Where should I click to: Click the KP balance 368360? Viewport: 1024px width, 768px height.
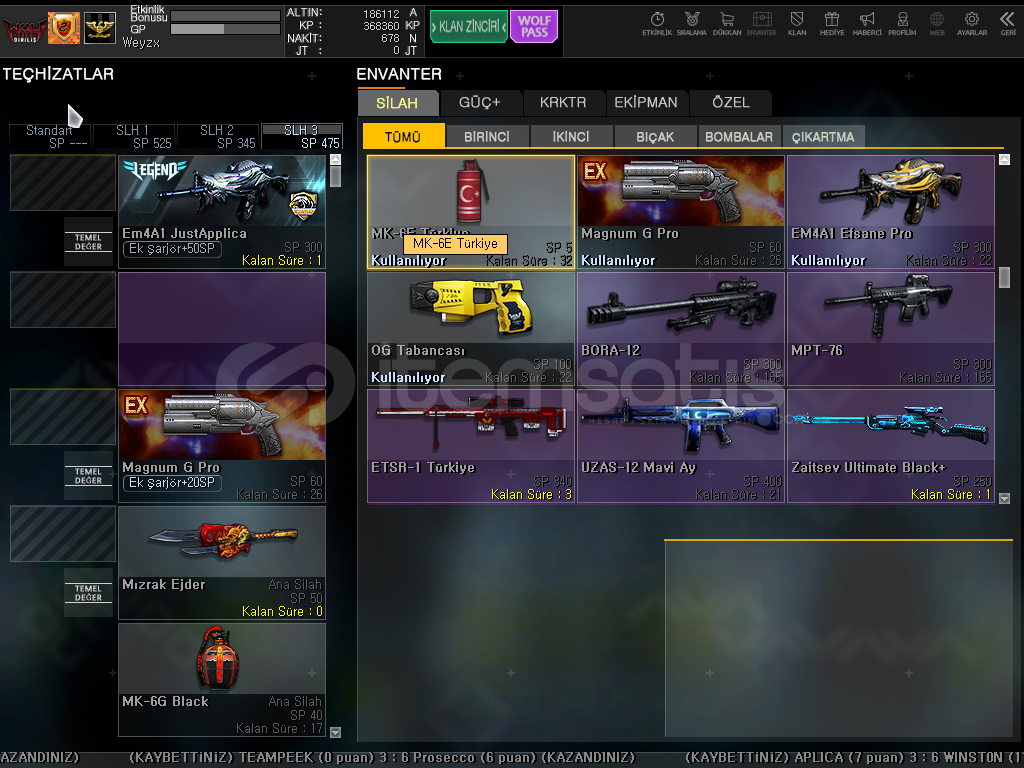(x=381, y=26)
